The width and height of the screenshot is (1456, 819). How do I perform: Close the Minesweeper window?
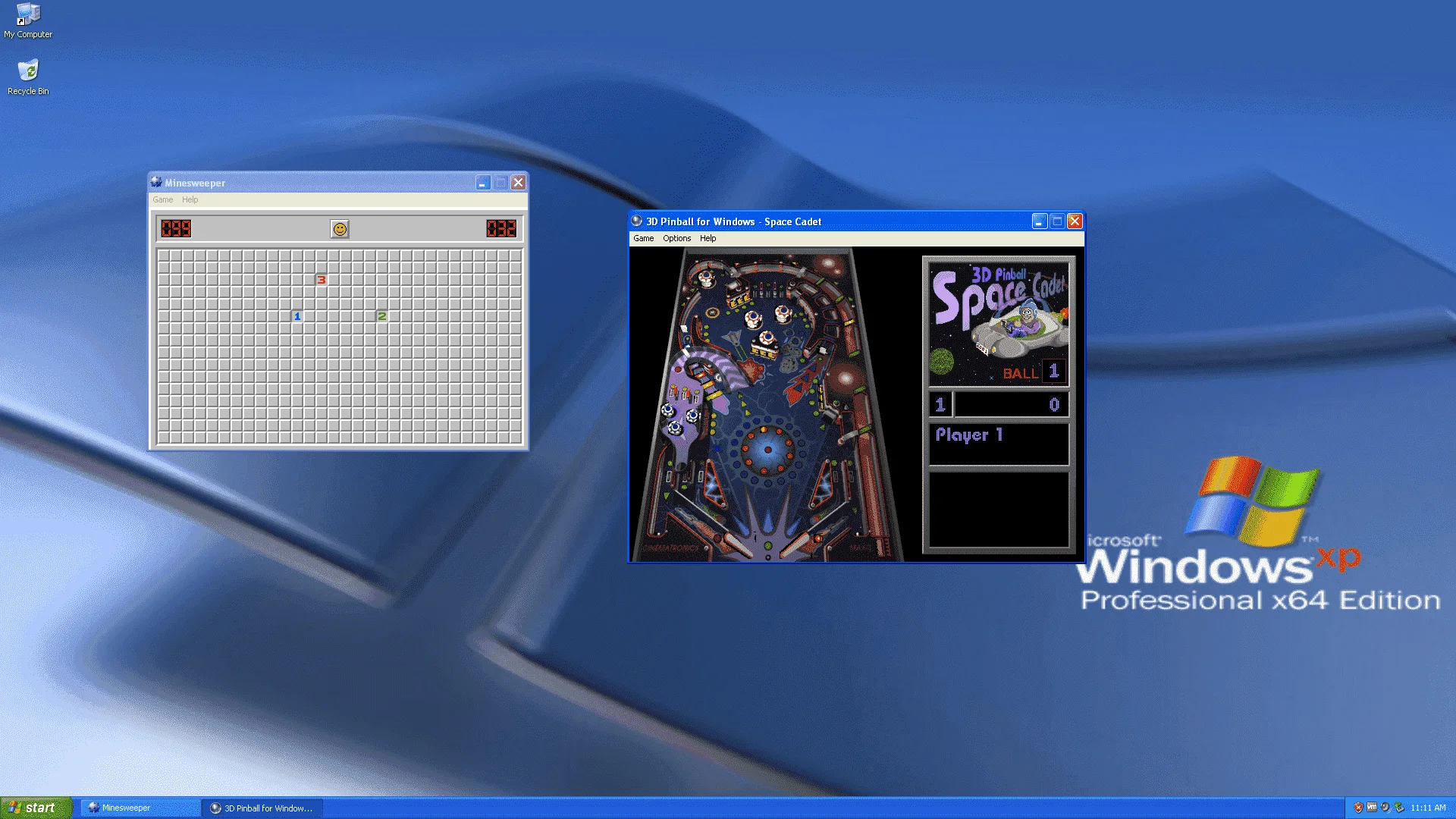(x=518, y=183)
